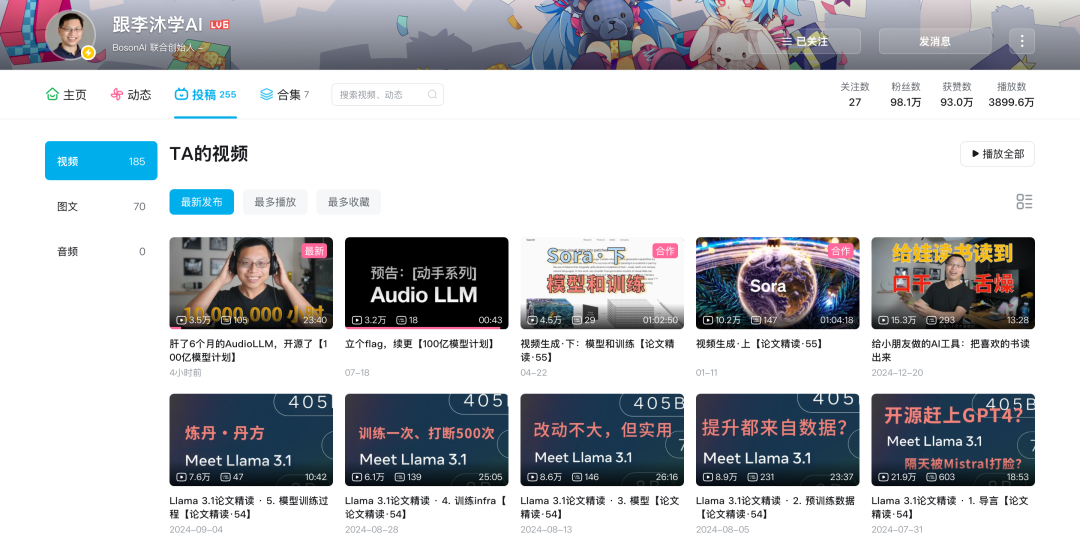Click the 粉丝数 98.1万 stat
Image resolution: width=1080 pixels, height=536 pixels.
[x=906, y=94]
